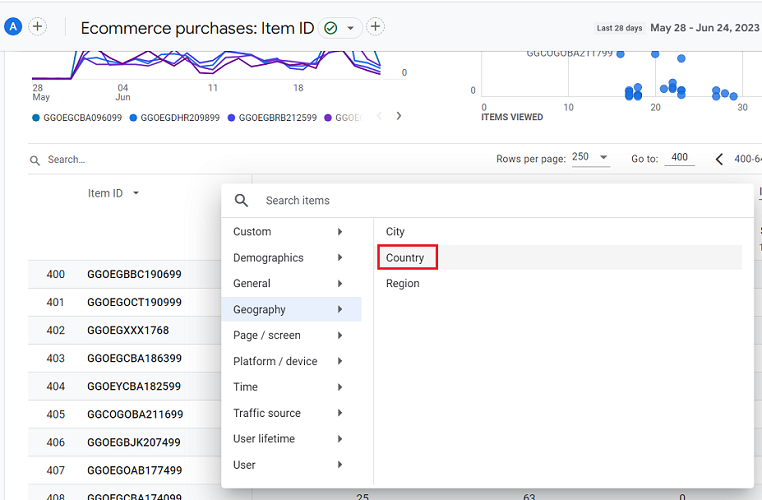Click the plus icon after the report title
The height and width of the screenshot is (500, 762).
coord(375,27)
